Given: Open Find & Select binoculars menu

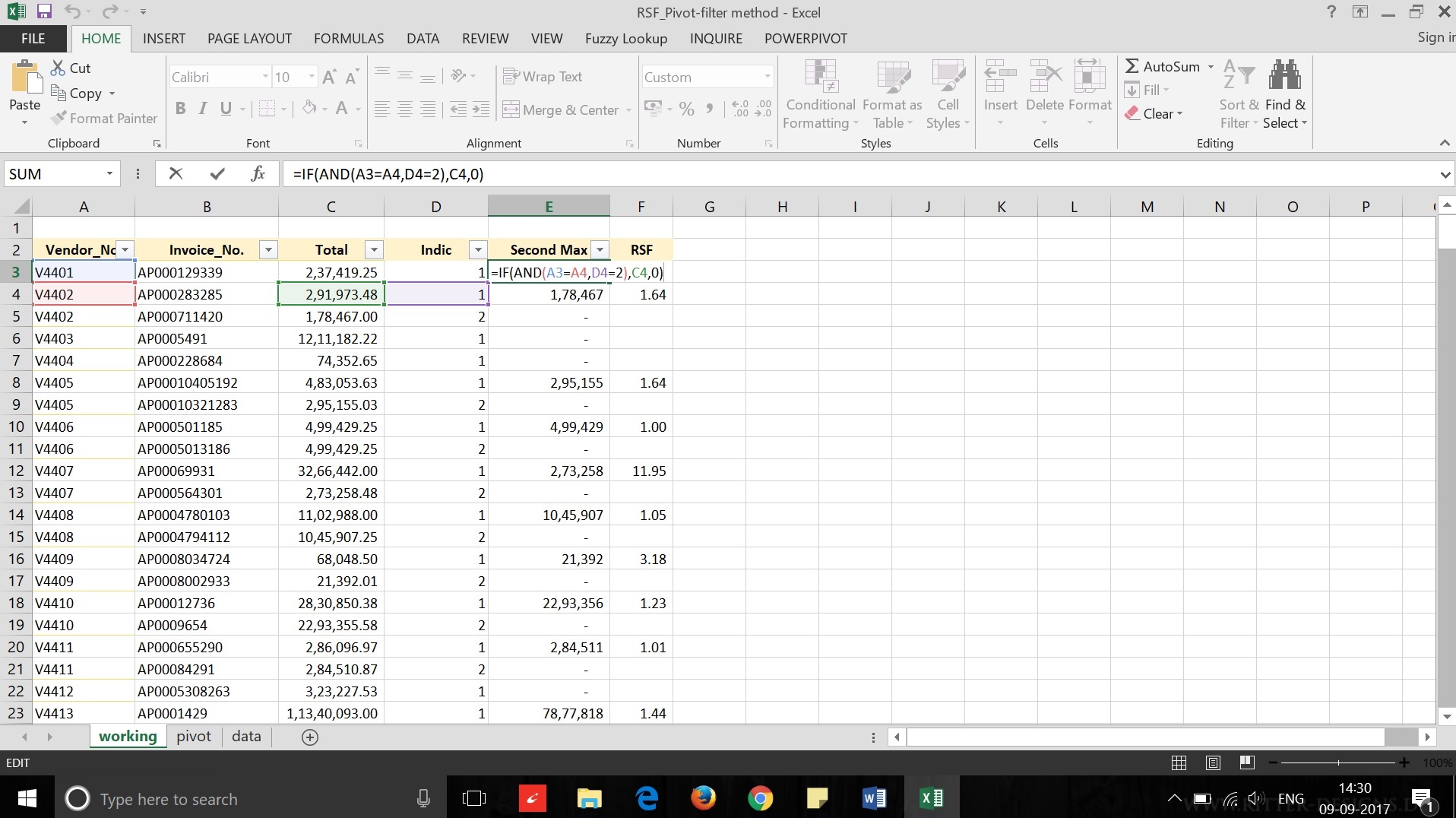Looking at the screenshot, I should coord(1285,94).
